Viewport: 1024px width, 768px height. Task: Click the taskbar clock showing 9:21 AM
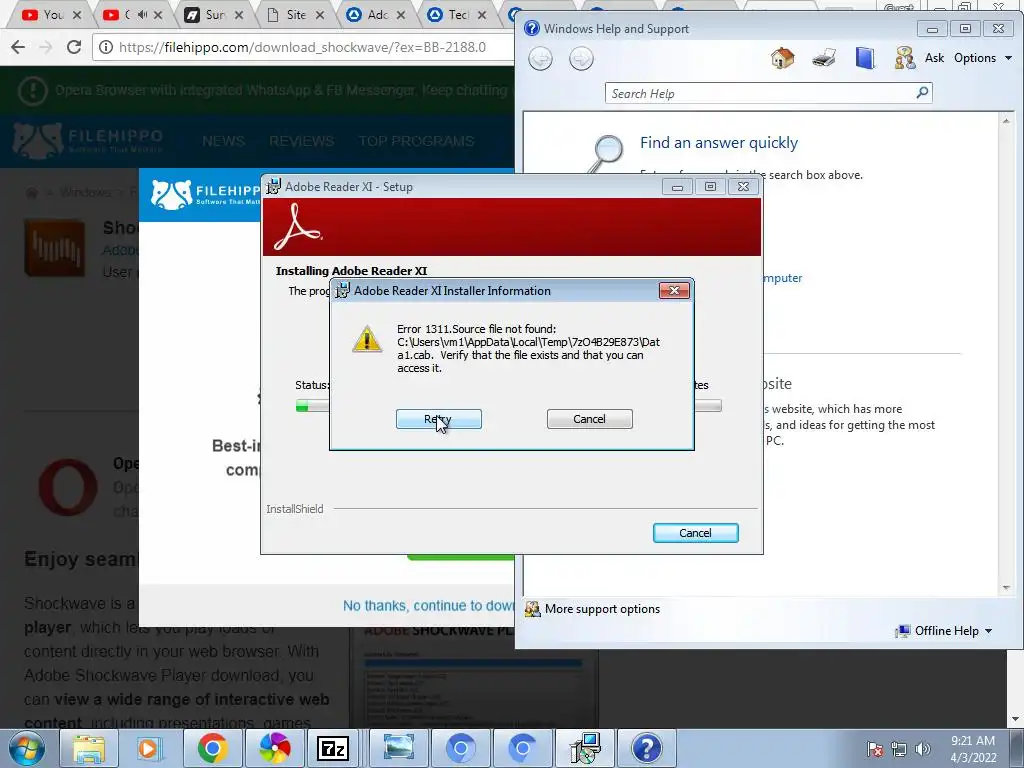(x=973, y=749)
